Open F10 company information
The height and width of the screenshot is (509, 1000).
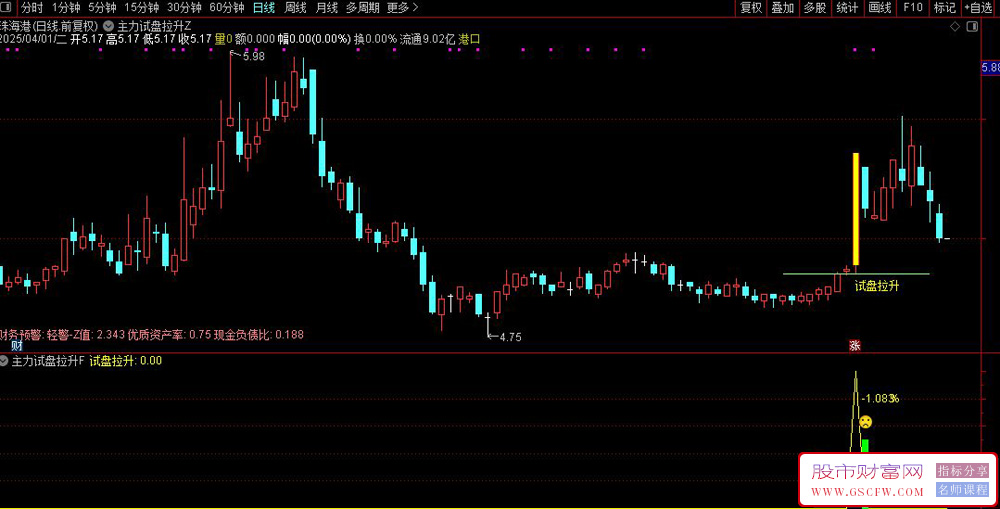click(913, 8)
